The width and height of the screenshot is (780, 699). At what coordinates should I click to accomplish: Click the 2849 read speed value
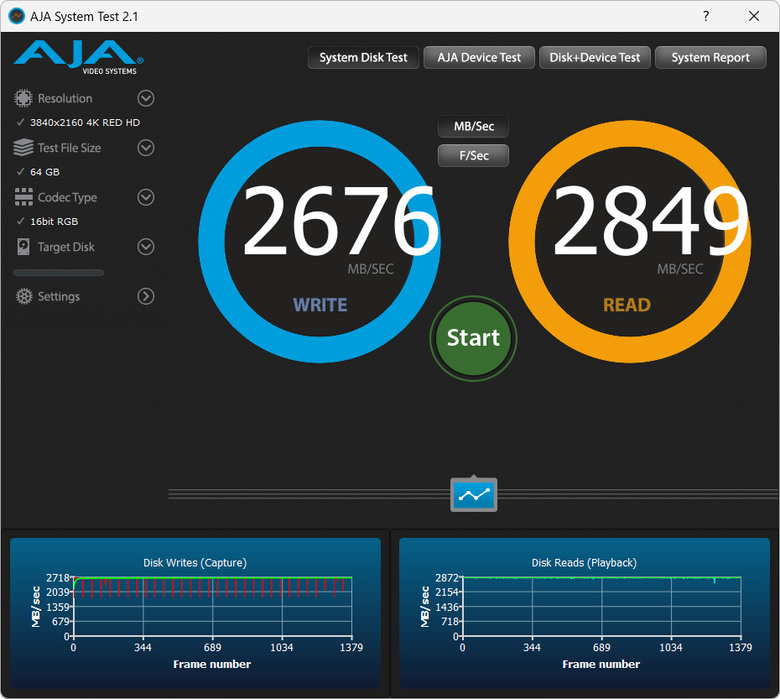[651, 220]
